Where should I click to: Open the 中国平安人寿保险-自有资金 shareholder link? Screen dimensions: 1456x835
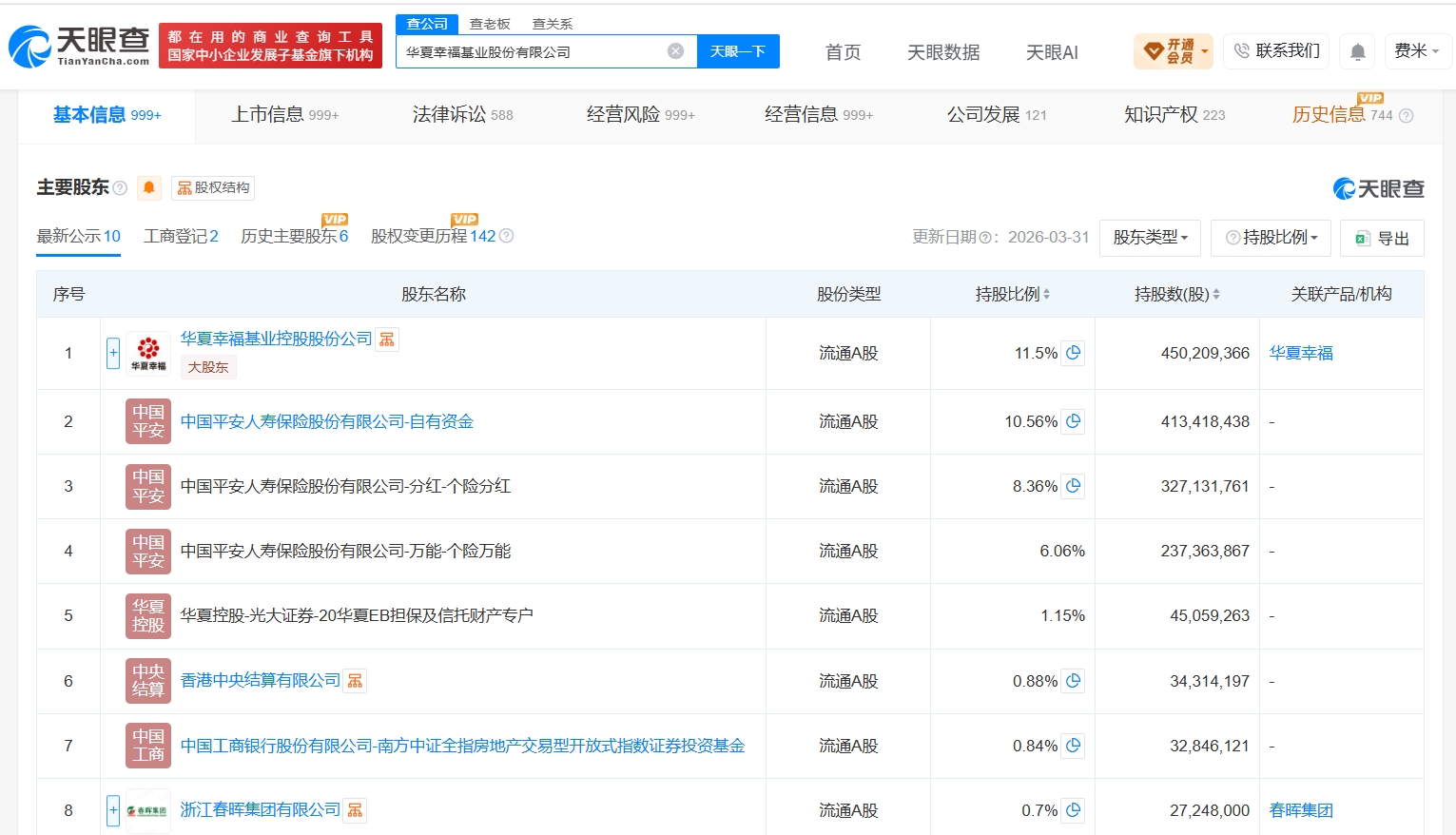click(x=326, y=421)
